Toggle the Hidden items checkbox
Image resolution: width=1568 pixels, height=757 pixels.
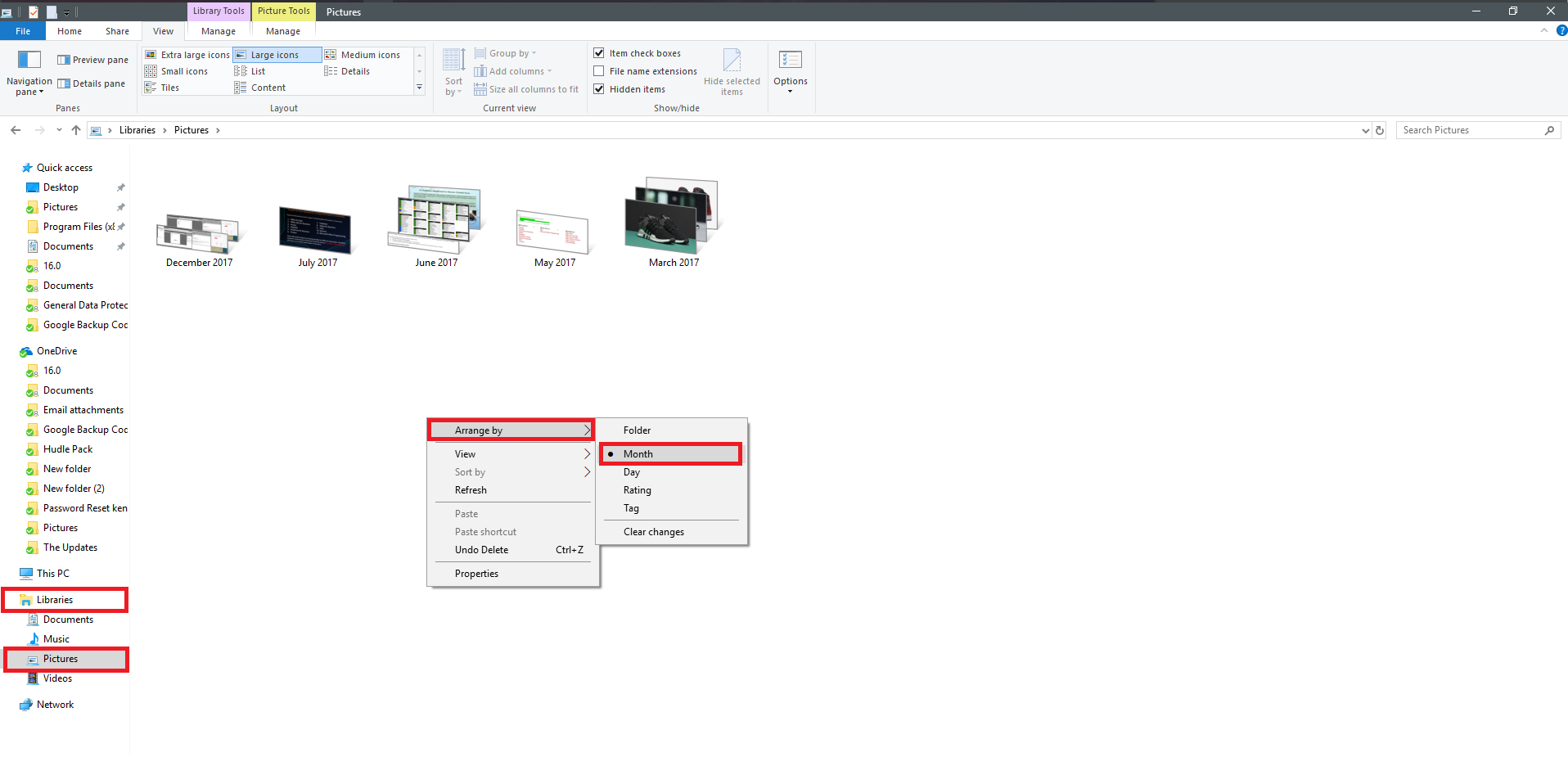(x=599, y=89)
